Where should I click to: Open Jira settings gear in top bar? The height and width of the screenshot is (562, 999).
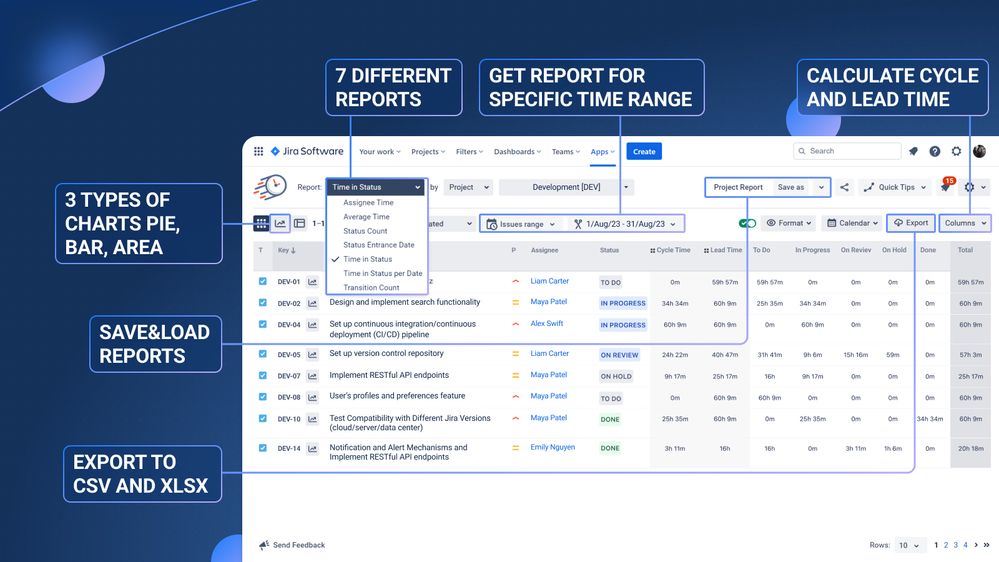[956, 152]
